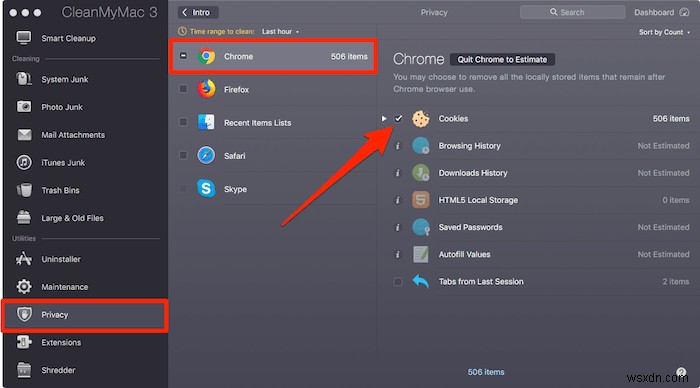Viewport: 700px width, 388px height.
Task: Click the Trash Bins icon
Action: pyautogui.click(x=24, y=190)
